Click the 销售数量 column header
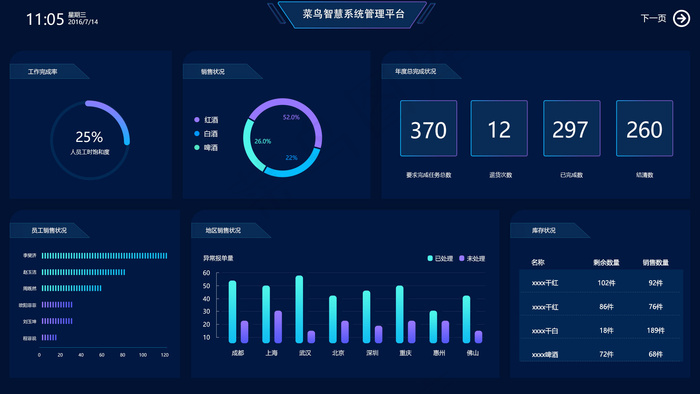 [x=655, y=262]
